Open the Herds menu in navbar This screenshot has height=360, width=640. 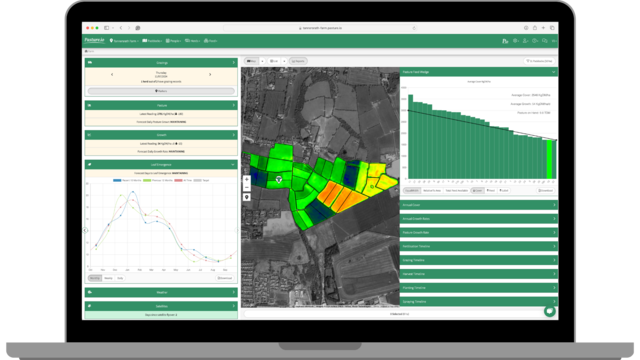point(193,41)
